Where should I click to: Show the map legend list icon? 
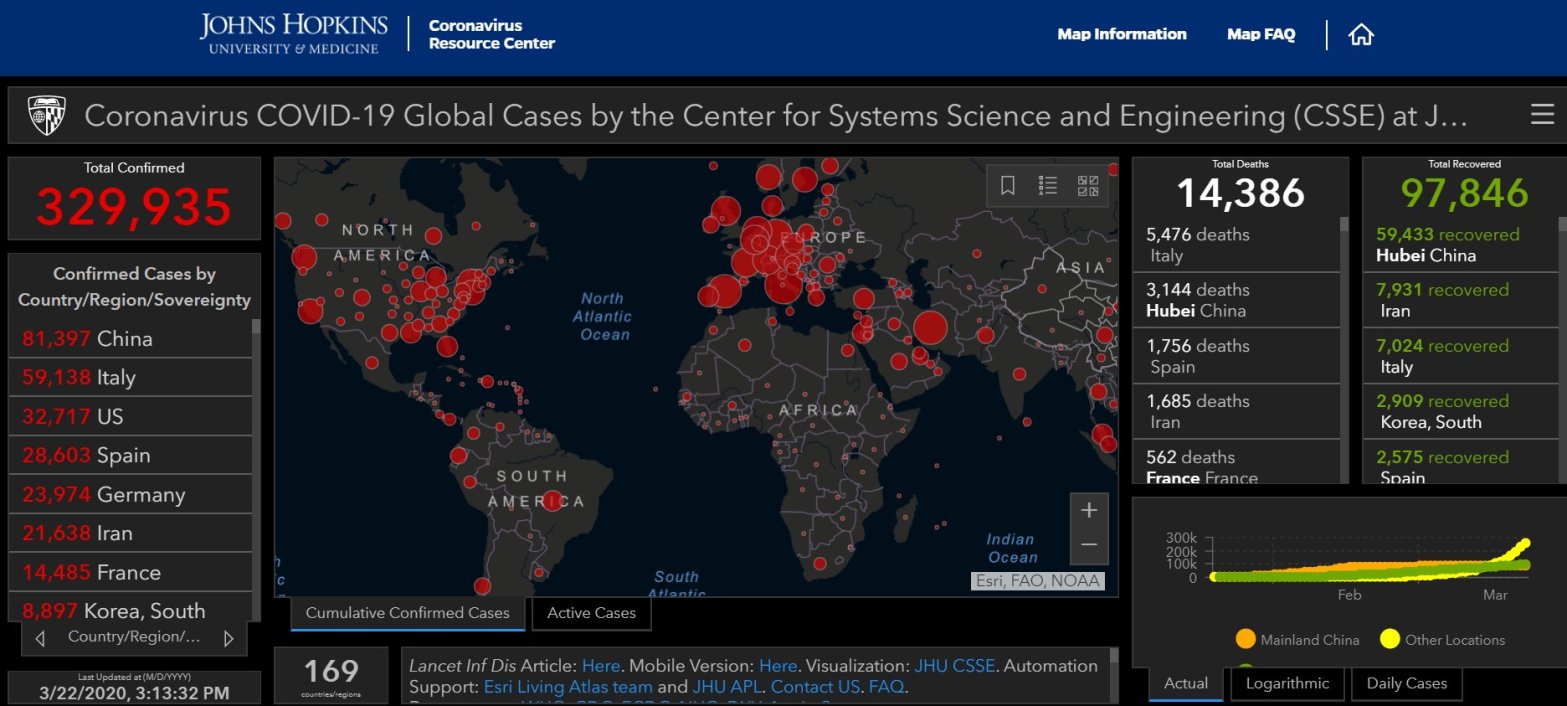(x=1048, y=186)
